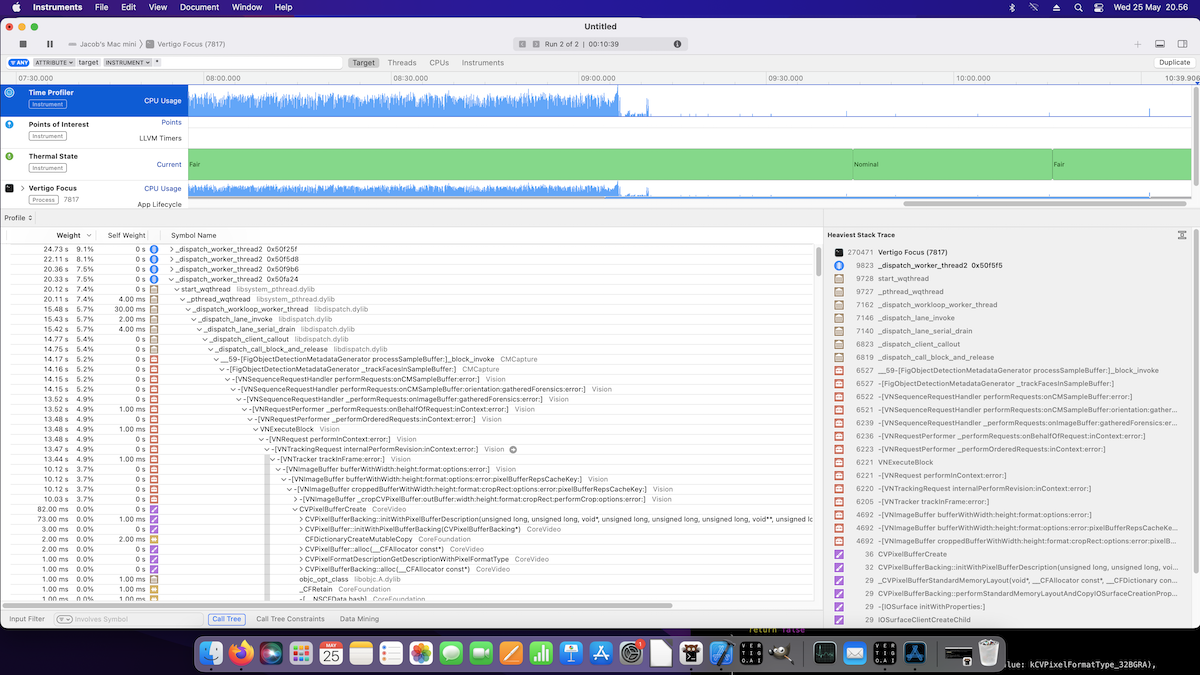This screenshot has width=1200, height=675.
Task: Open Call Tree Constraints
Action: 290,619
